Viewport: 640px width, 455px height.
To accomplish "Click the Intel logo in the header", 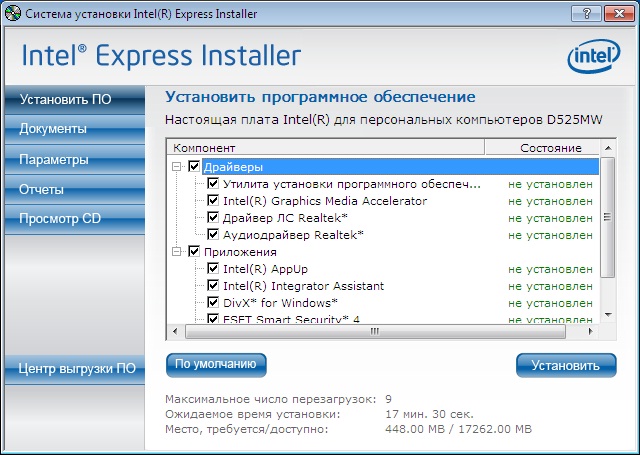I will [x=593, y=56].
